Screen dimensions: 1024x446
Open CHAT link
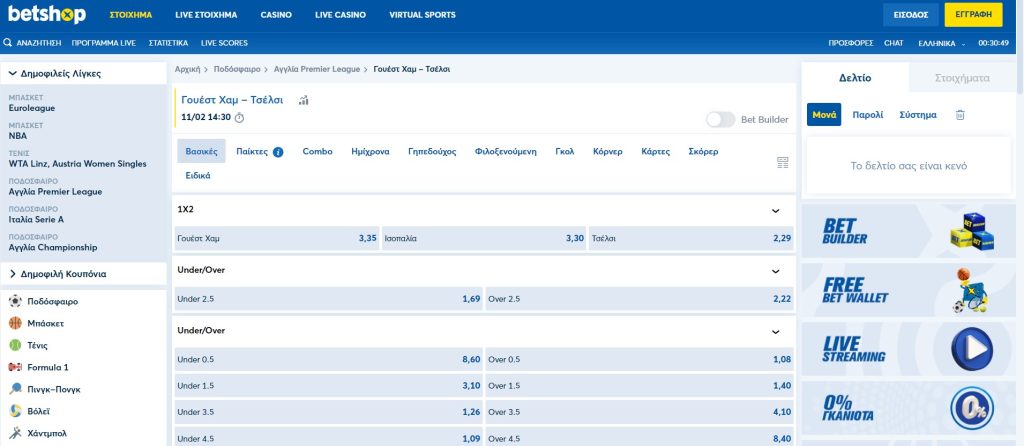coord(893,43)
